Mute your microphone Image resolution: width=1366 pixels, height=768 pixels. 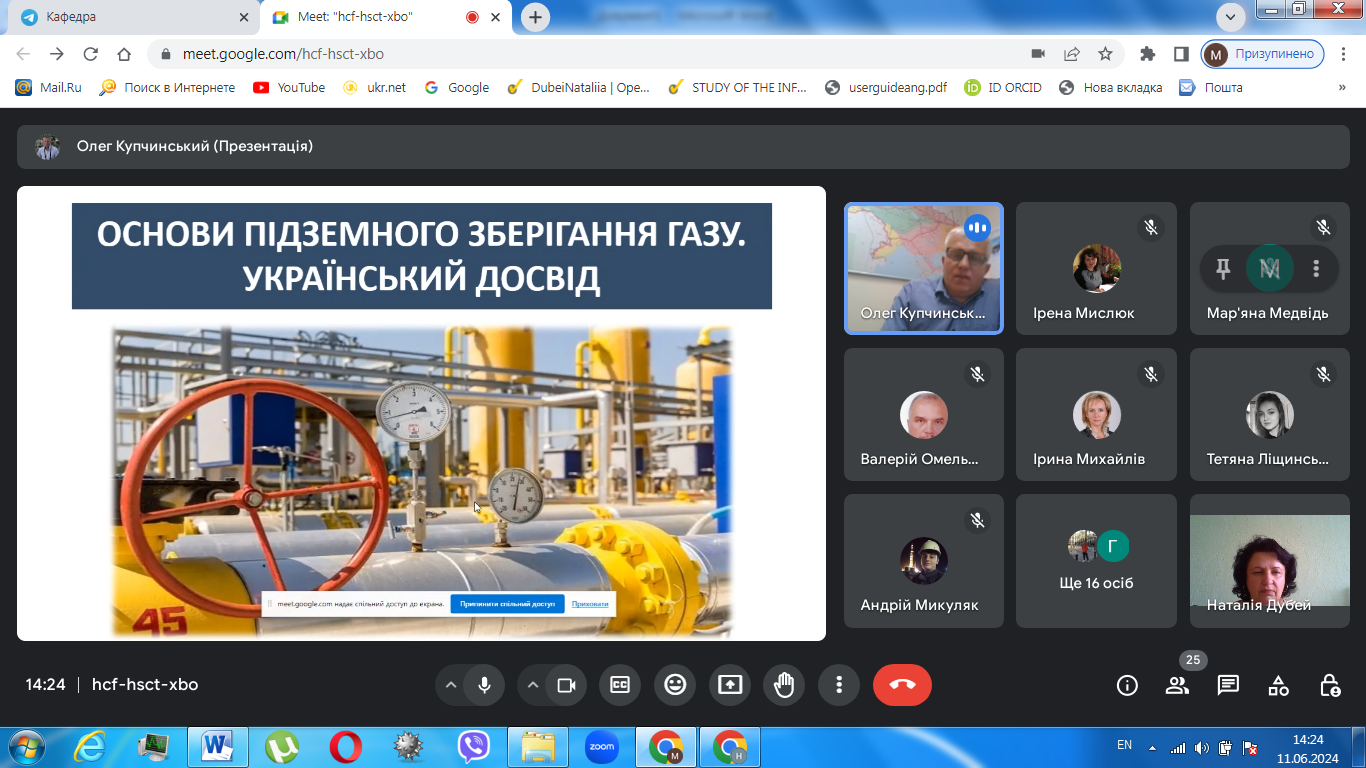[484, 685]
